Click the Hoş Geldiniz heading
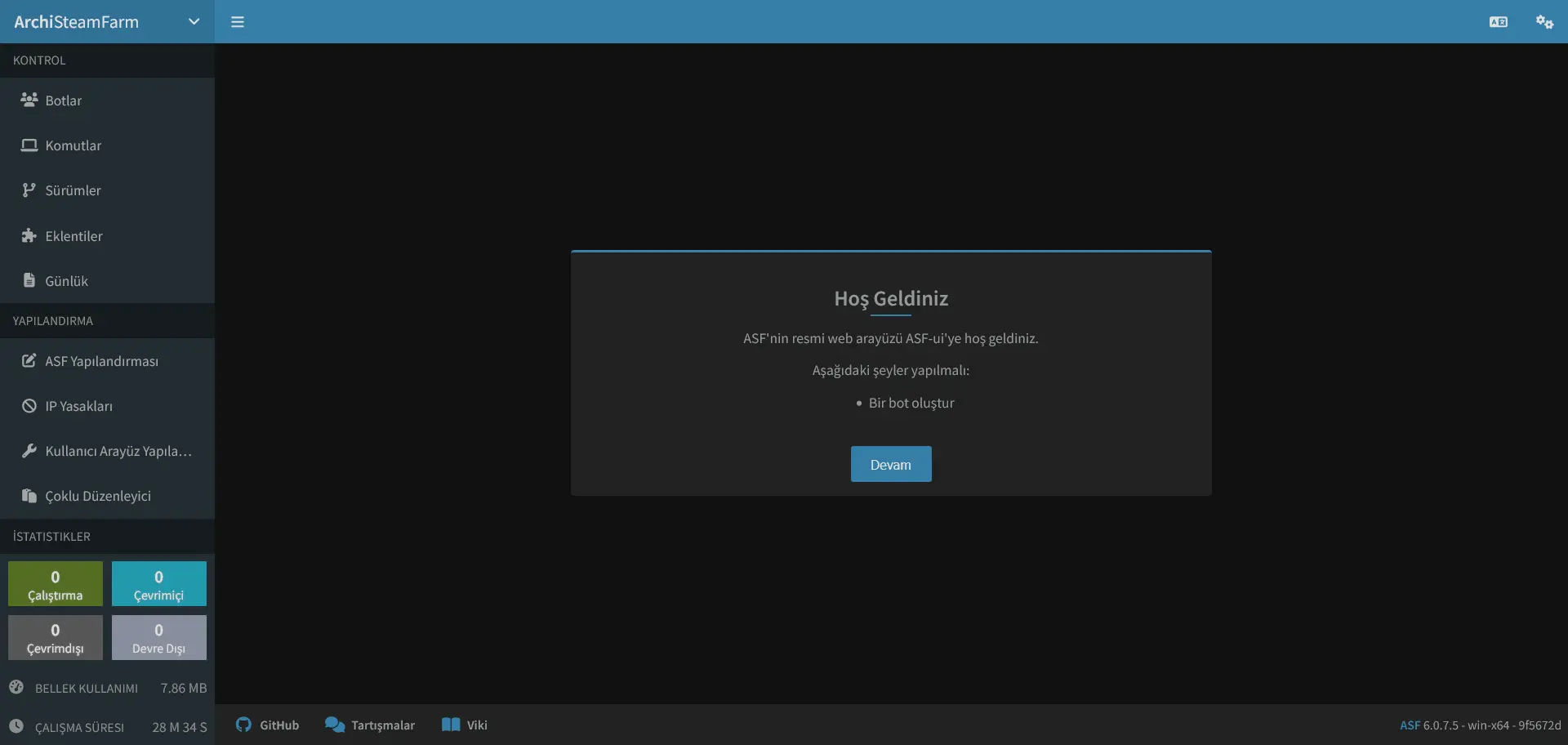Viewport: 1568px width, 745px height. coord(891,299)
